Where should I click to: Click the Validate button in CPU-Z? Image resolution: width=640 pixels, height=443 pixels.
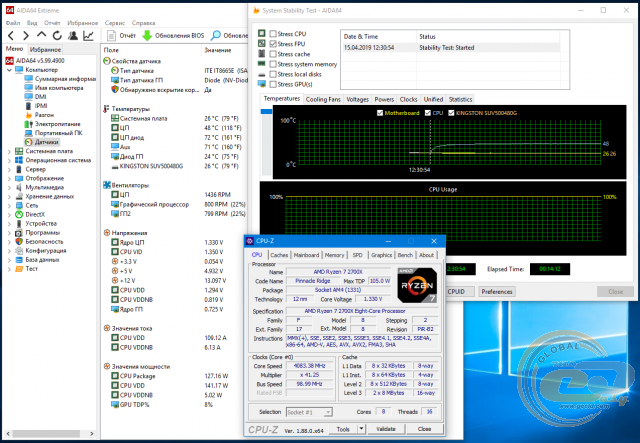pos(386,429)
